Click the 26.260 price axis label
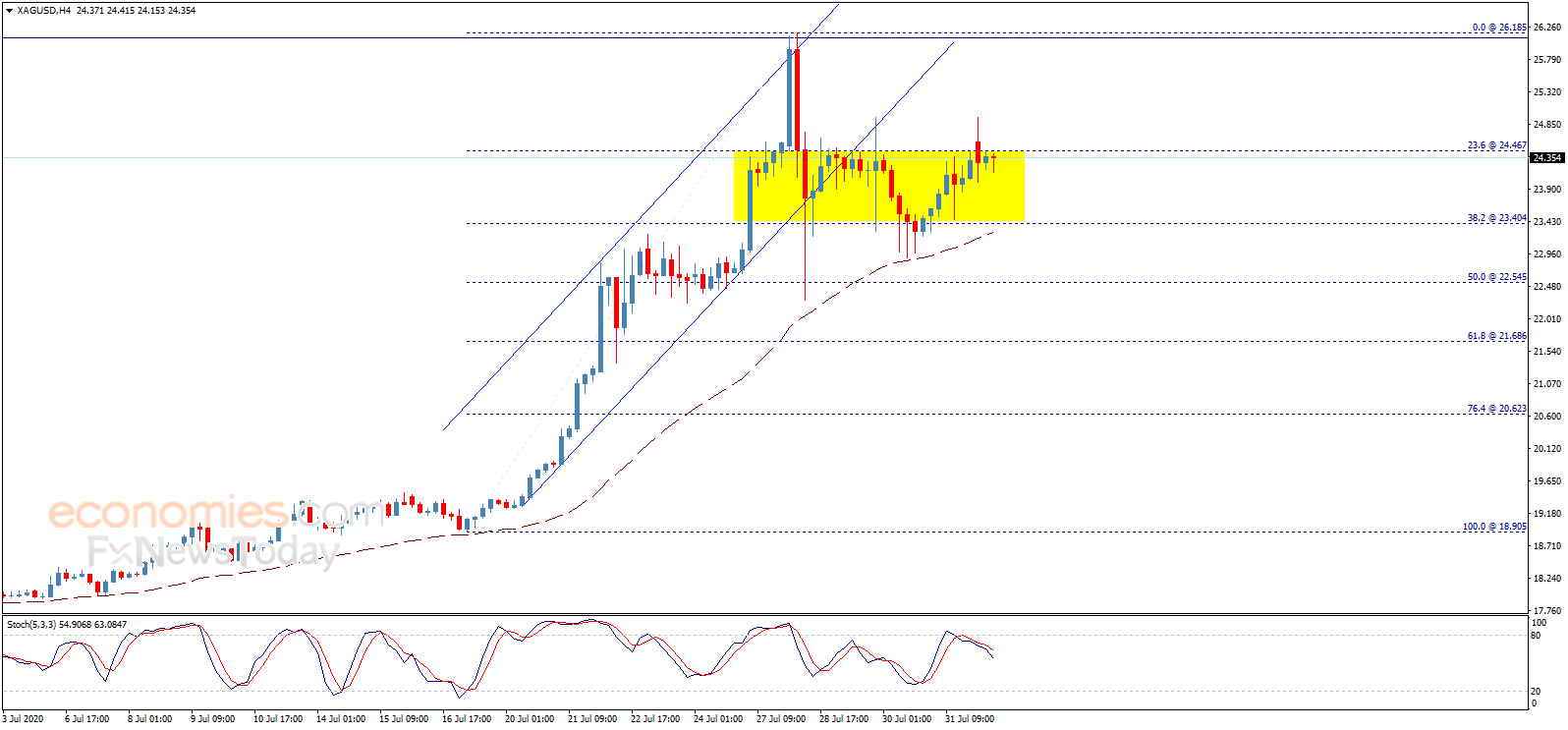This screenshot has height=730, width=1568. click(x=1546, y=28)
